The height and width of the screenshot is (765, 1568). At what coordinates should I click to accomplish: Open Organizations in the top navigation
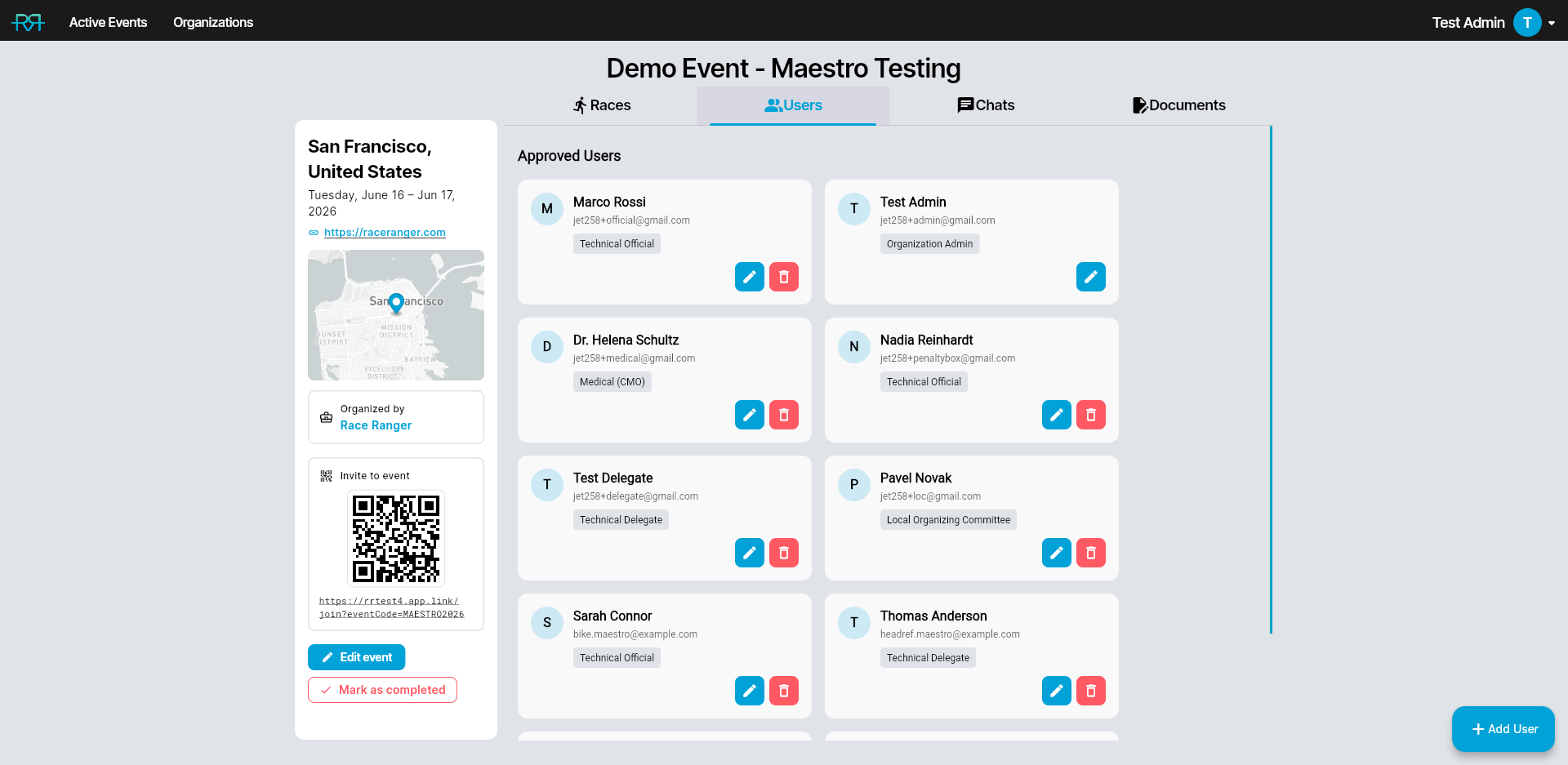click(x=213, y=22)
